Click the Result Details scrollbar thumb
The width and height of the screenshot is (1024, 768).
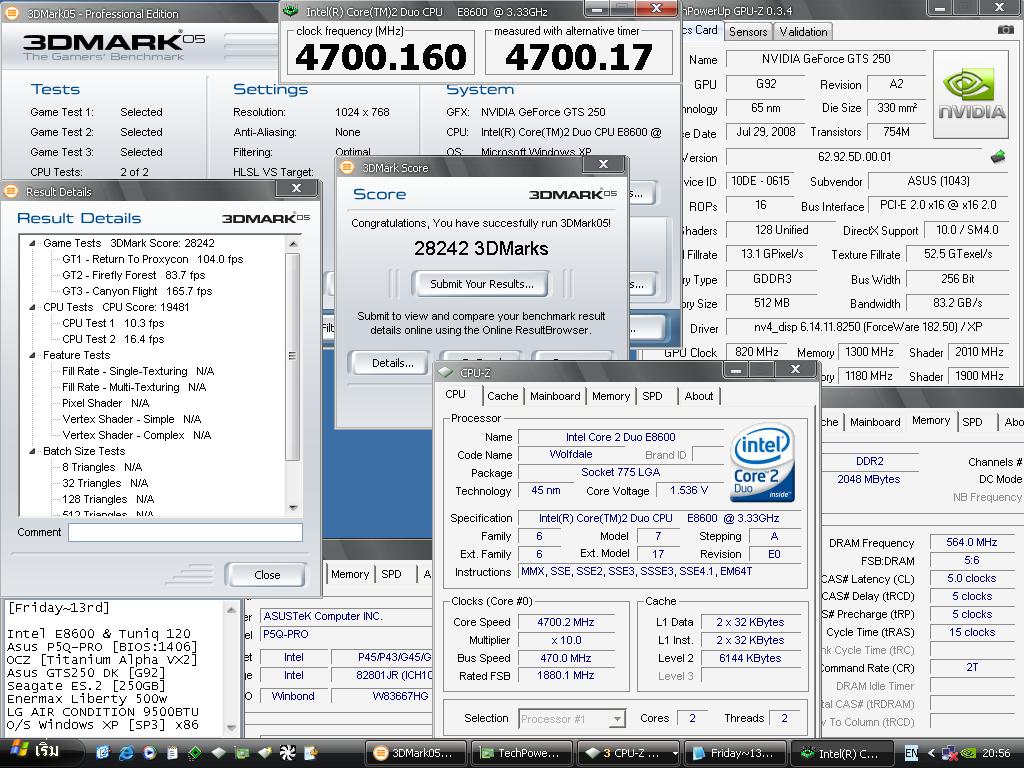click(x=293, y=357)
